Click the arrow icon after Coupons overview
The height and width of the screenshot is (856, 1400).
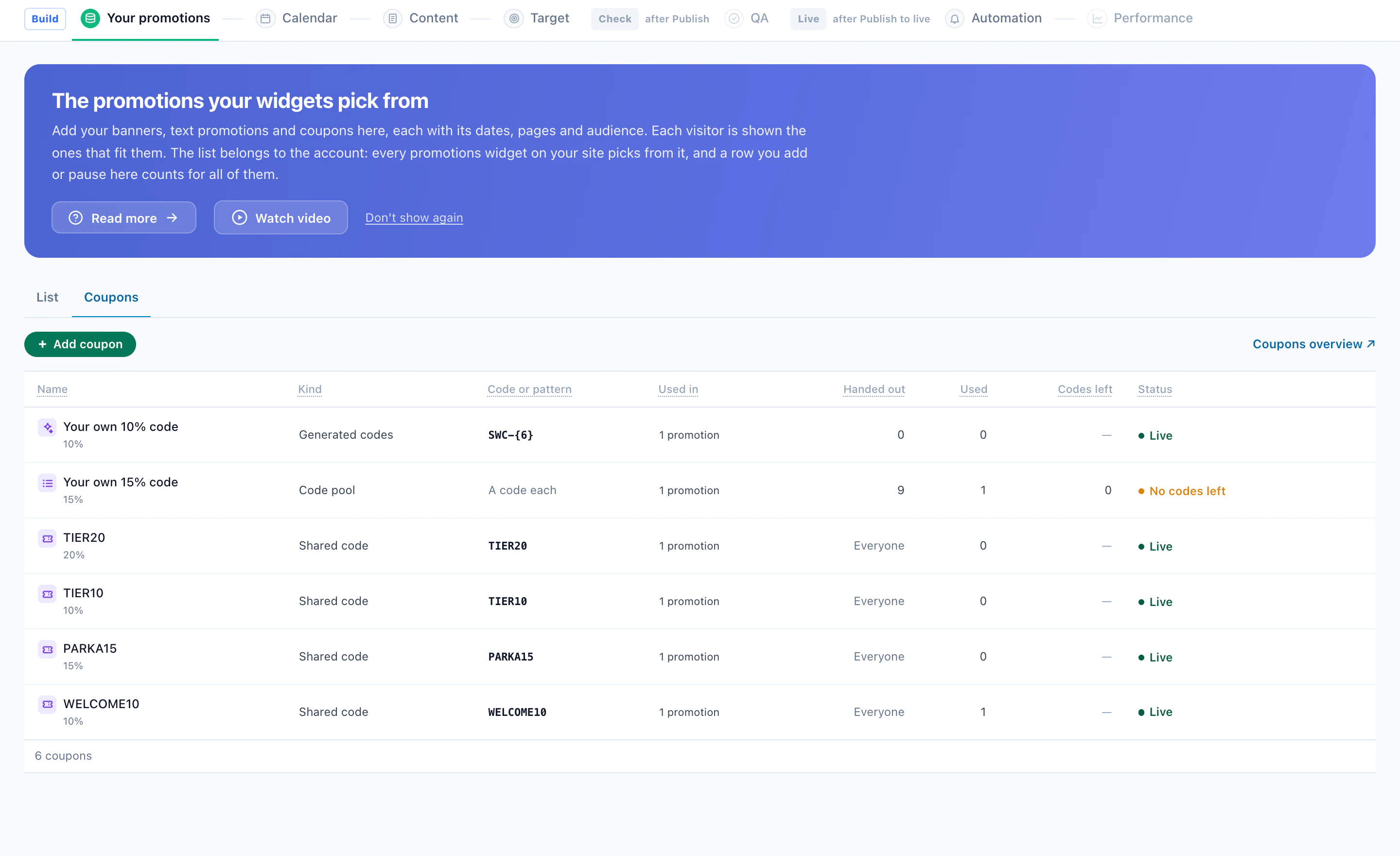click(1370, 344)
